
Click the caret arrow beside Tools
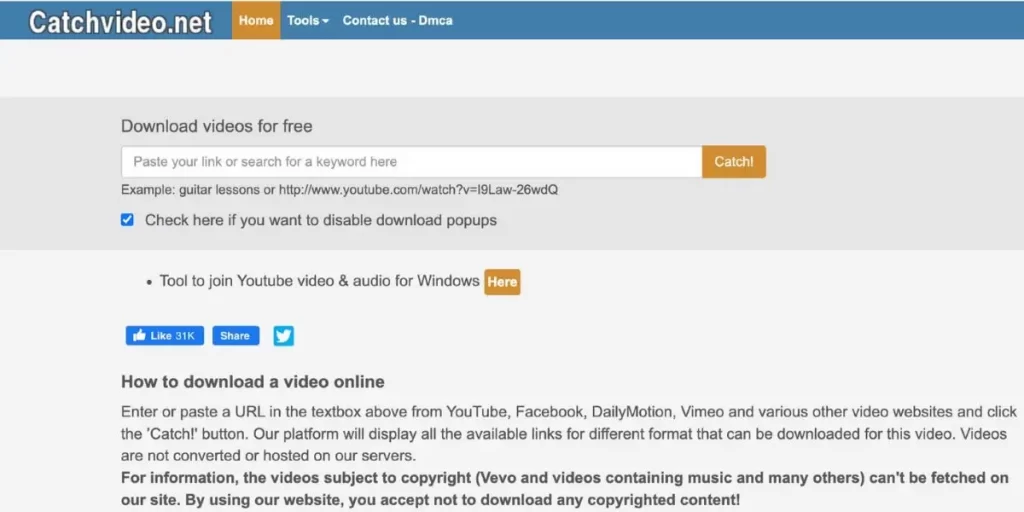325,21
